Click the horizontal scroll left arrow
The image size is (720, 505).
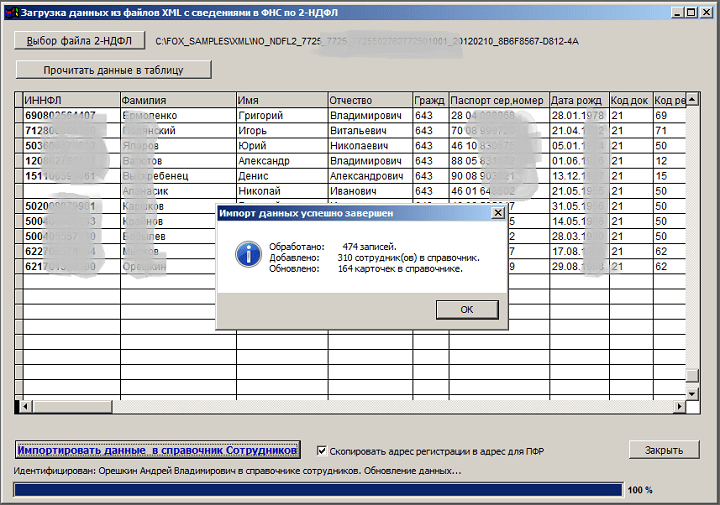tap(25, 406)
